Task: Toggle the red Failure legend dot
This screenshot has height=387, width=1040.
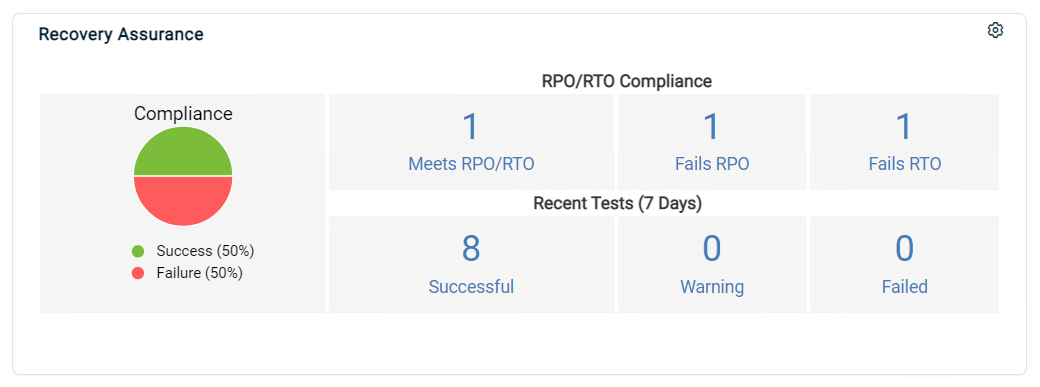Action: click(x=138, y=273)
